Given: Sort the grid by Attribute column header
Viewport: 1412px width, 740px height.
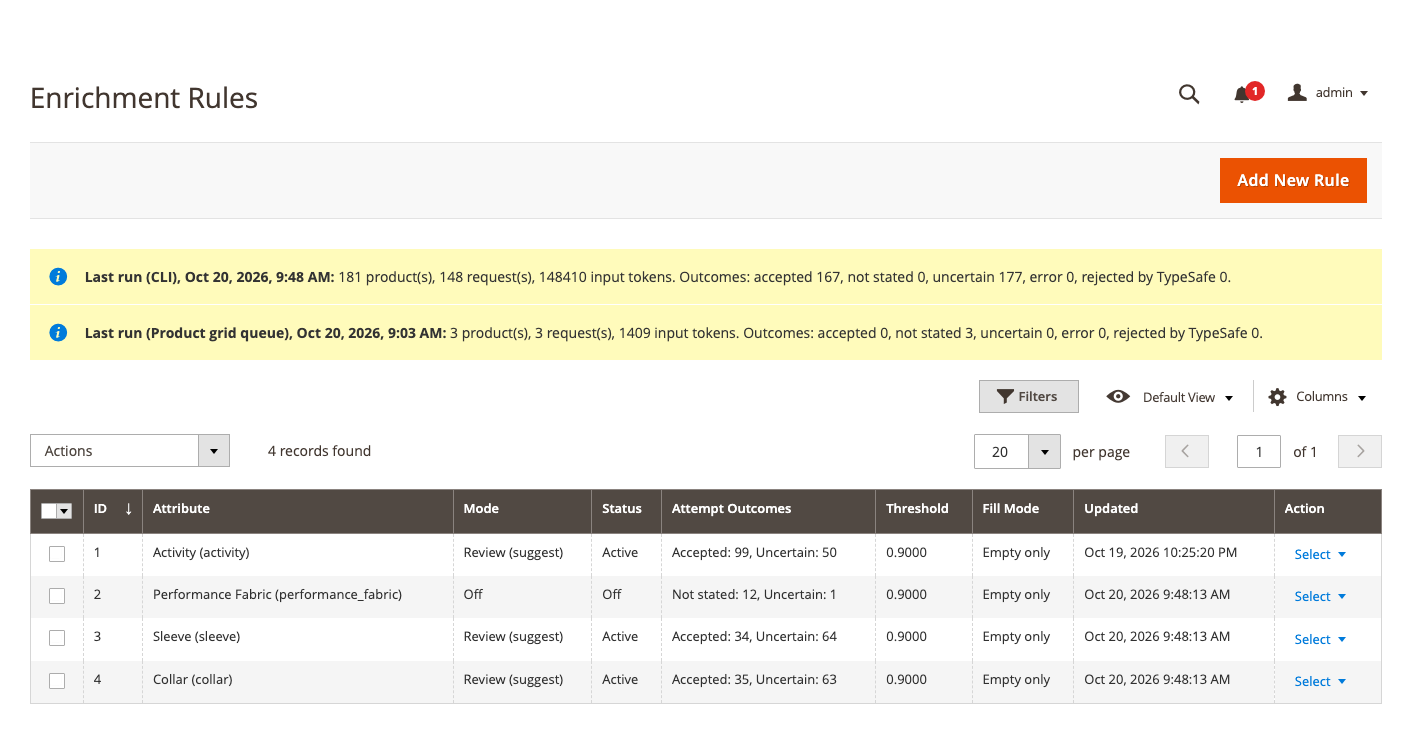Looking at the screenshot, I should [298, 509].
